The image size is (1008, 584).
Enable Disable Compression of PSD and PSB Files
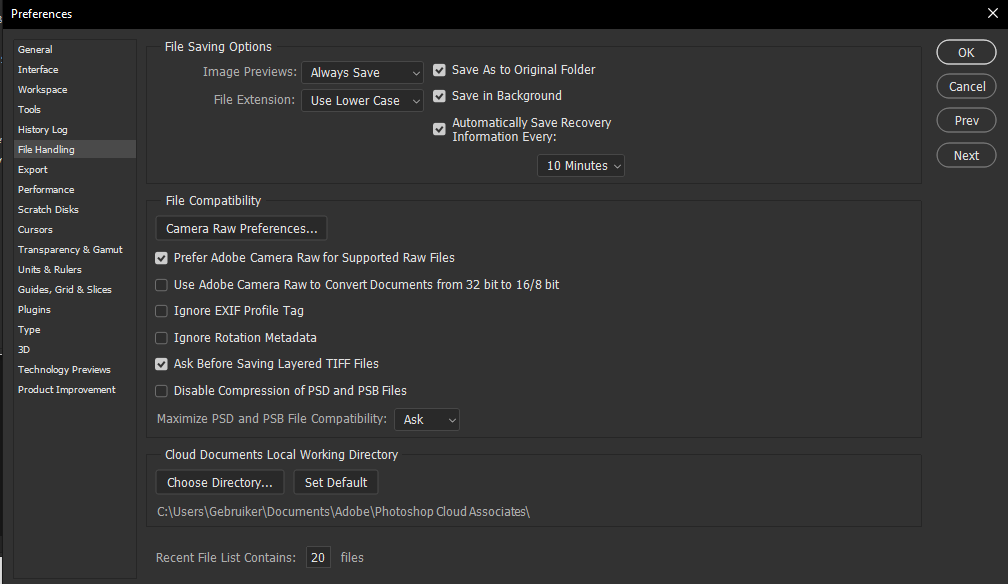point(161,391)
